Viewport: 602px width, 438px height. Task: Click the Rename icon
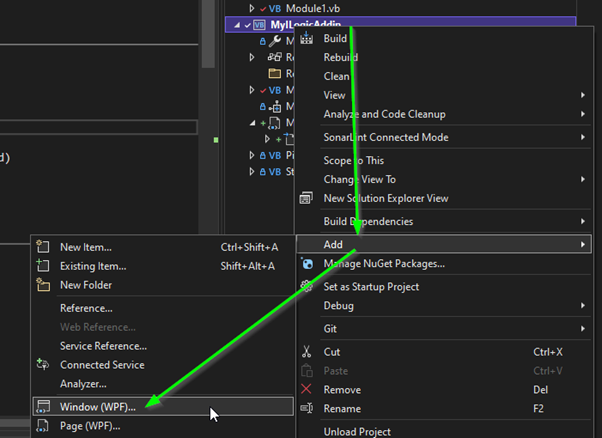click(x=307, y=408)
